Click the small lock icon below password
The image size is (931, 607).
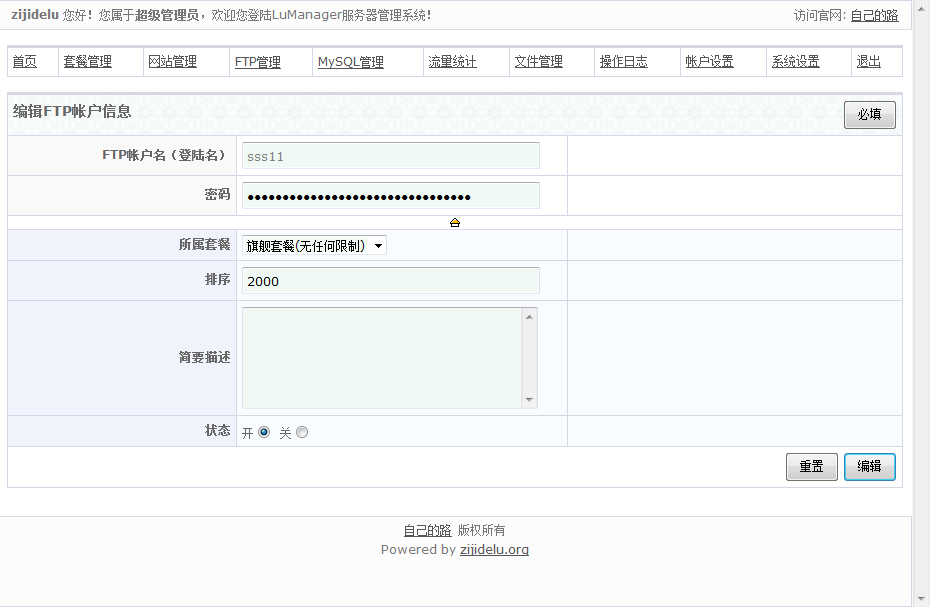click(x=455, y=223)
